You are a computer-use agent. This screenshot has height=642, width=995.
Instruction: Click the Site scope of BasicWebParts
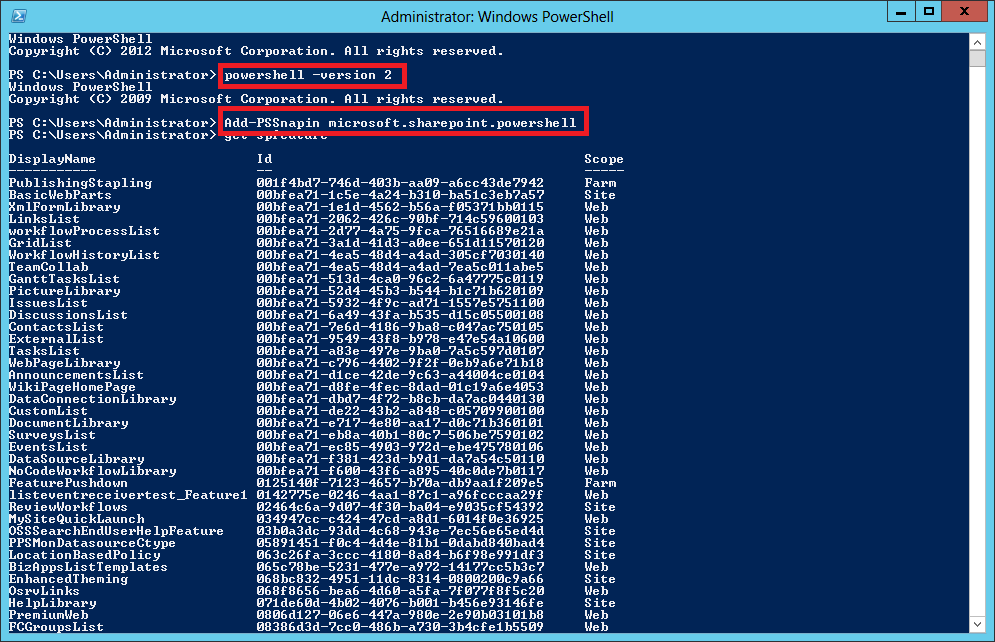tap(600, 195)
